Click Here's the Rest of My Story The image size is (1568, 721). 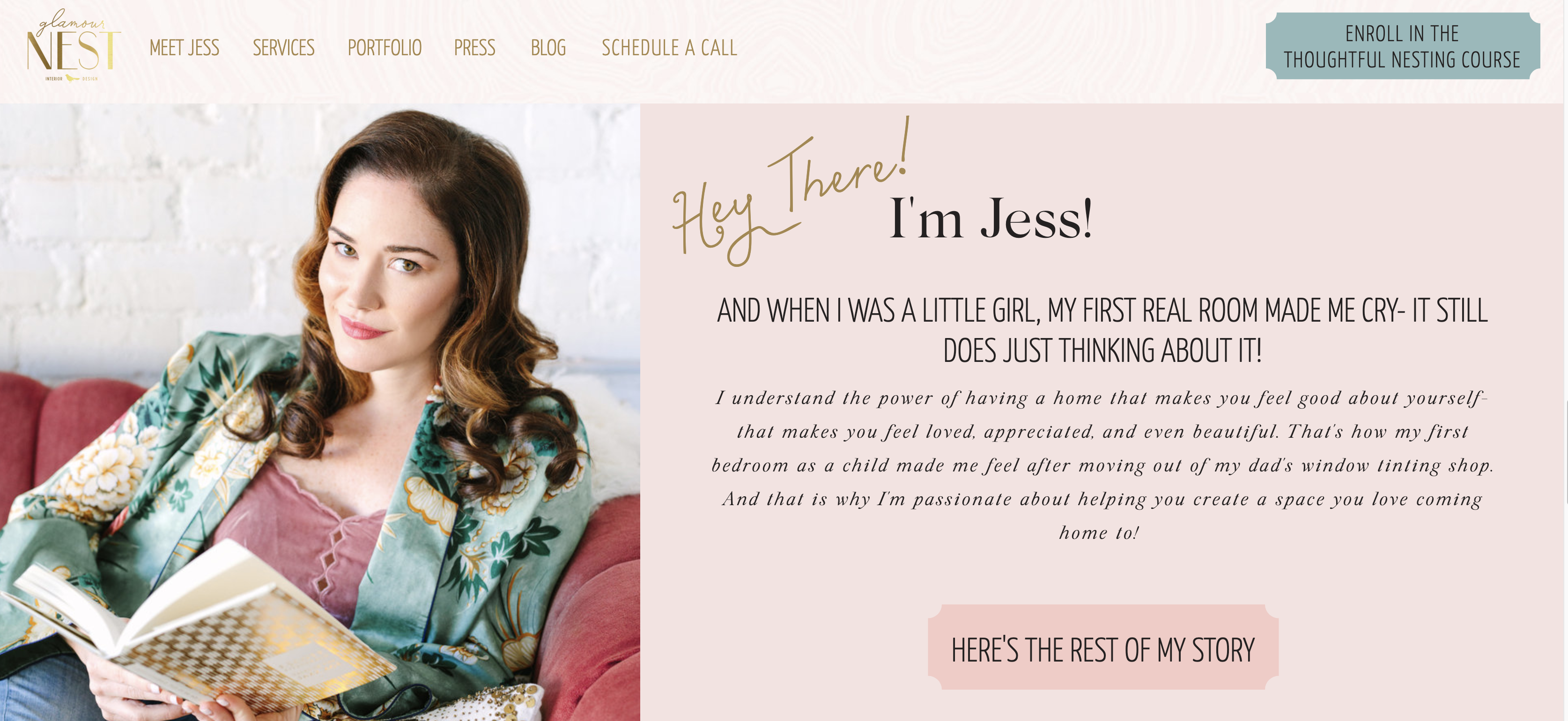tap(1103, 647)
